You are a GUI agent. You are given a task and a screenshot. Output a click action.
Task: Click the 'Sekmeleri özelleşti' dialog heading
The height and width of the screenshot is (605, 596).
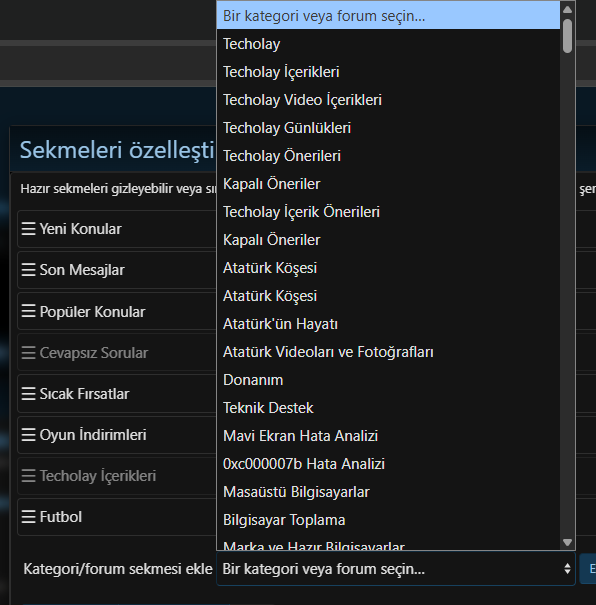click(117, 150)
